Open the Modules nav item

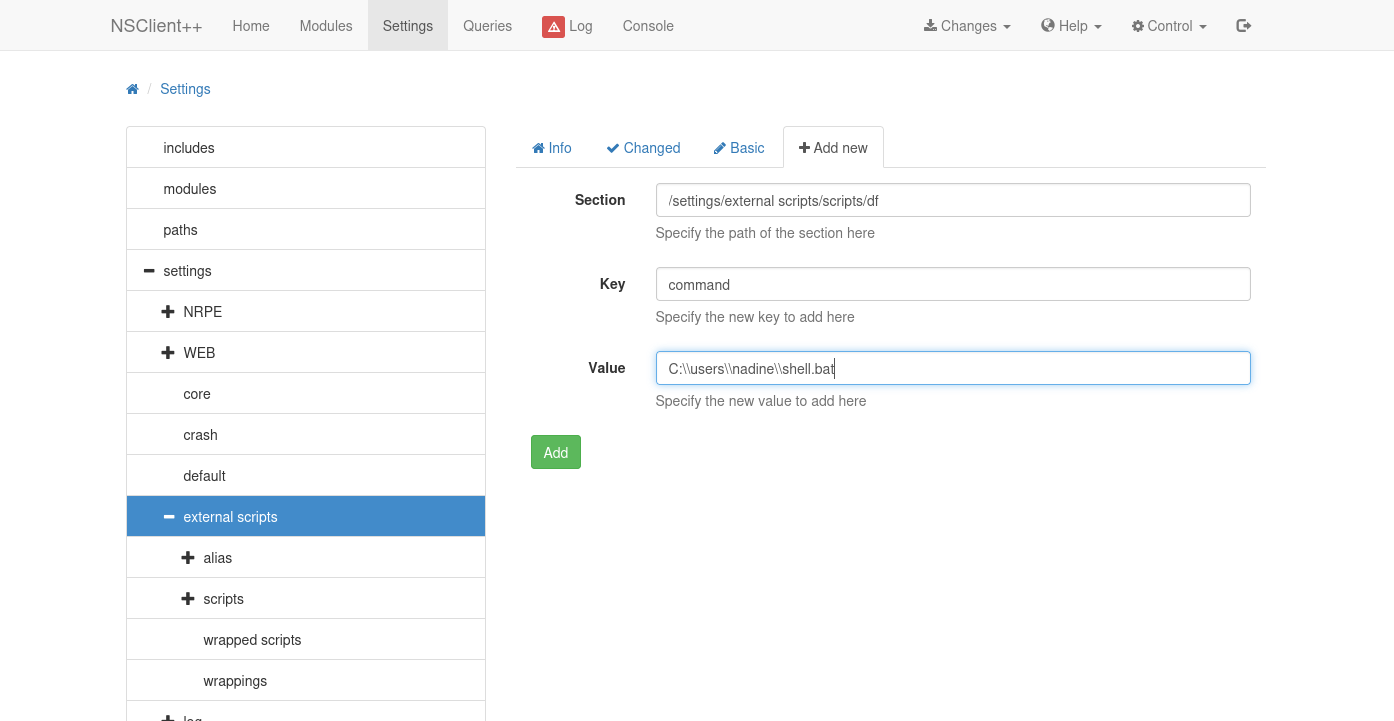[x=326, y=26]
